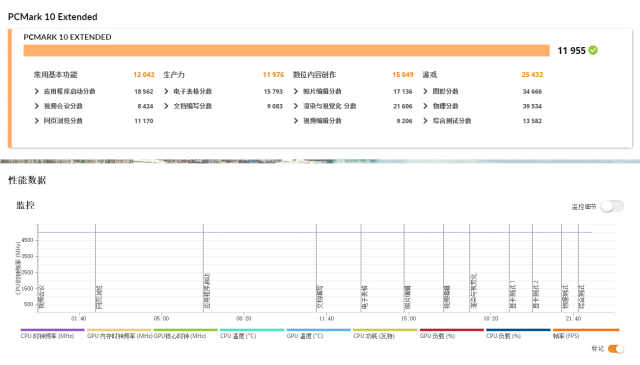Toggle the blue GPU temperature (°C) legend
Image resolution: width=640 pixels, height=365 pixels.
pyautogui.click(x=318, y=334)
